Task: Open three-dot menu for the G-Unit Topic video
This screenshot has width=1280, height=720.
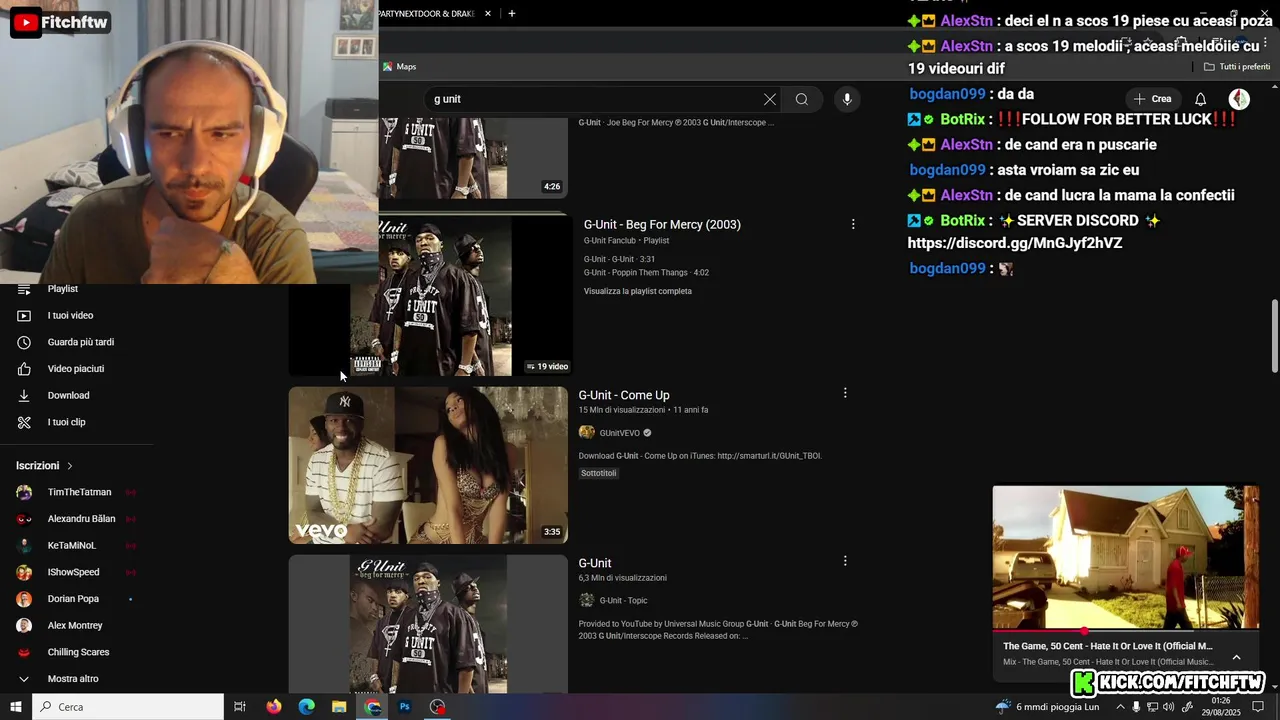Action: [x=845, y=561]
